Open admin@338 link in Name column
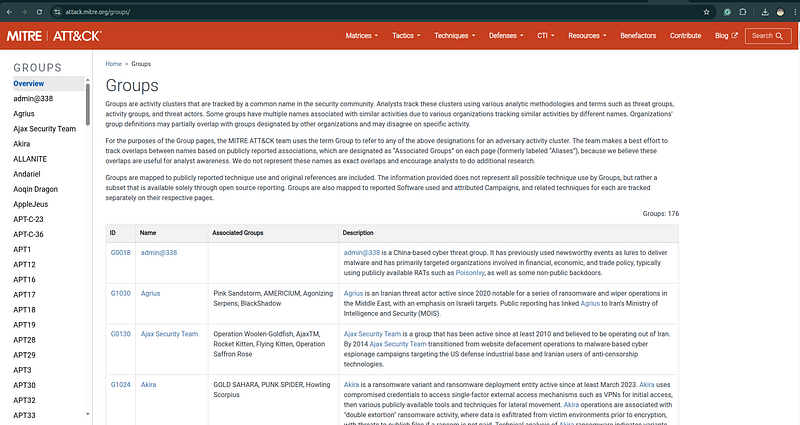 click(x=159, y=253)
